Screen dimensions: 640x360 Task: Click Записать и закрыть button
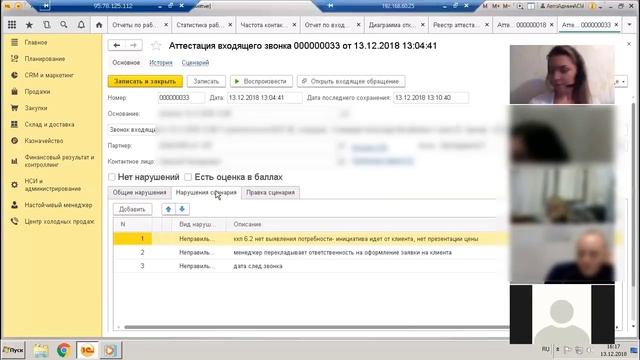point(145,81)
